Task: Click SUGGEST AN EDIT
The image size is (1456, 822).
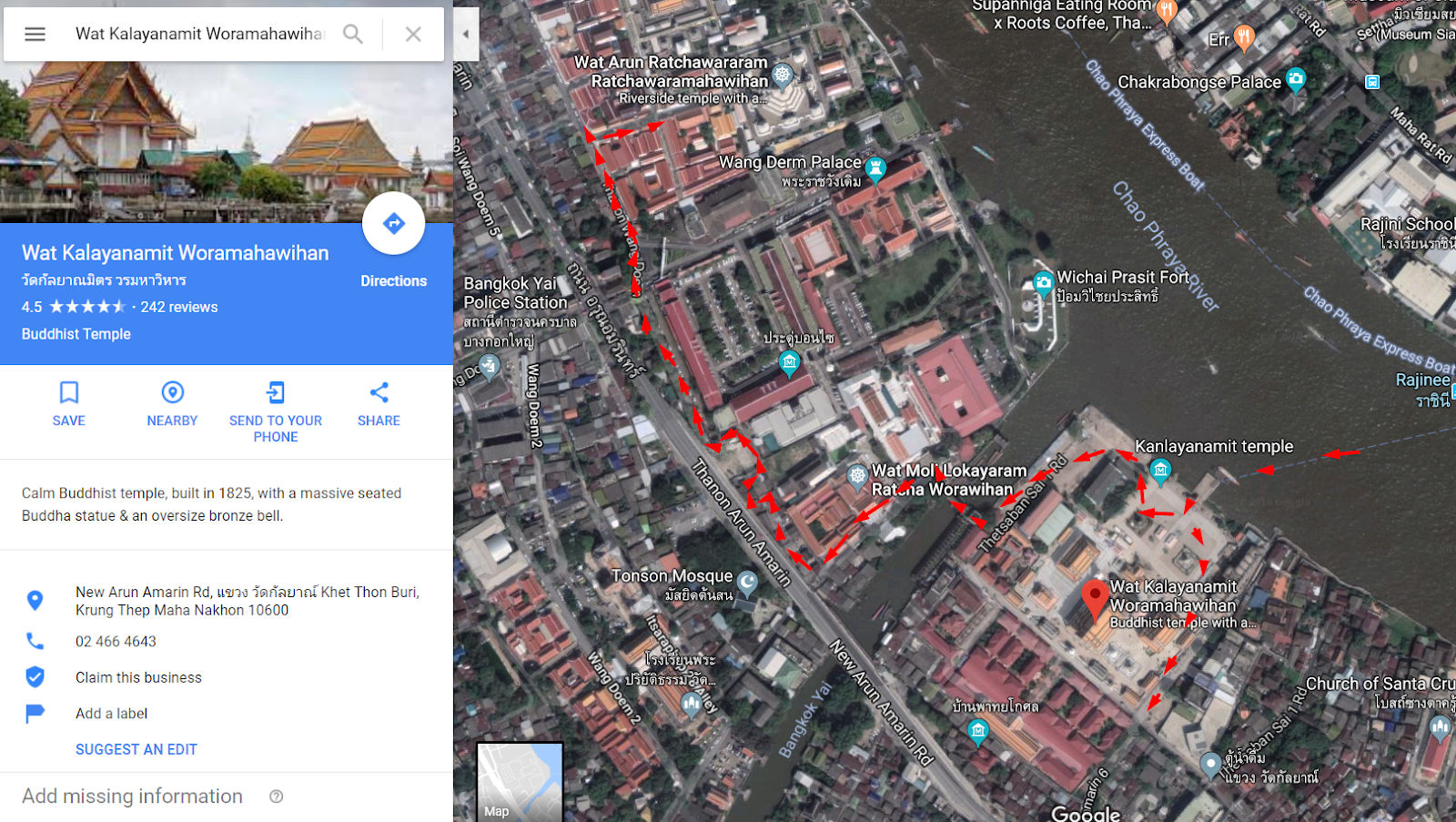Action: [x=136, y=749]
